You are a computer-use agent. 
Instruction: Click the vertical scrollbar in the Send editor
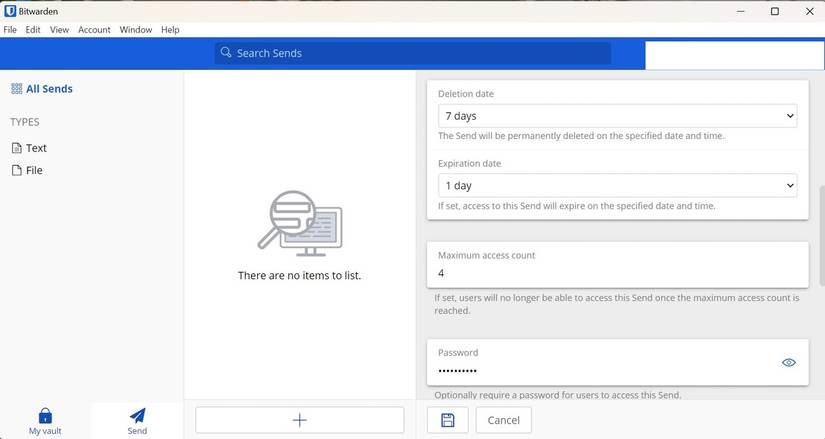821,236
